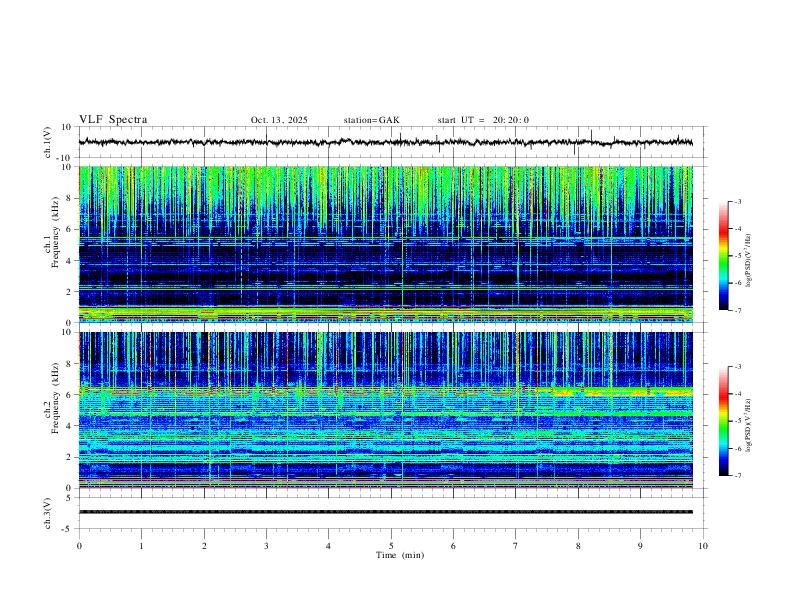Click the ch.2 spectrogram panel
792x612 pixels.
(386, 410)
